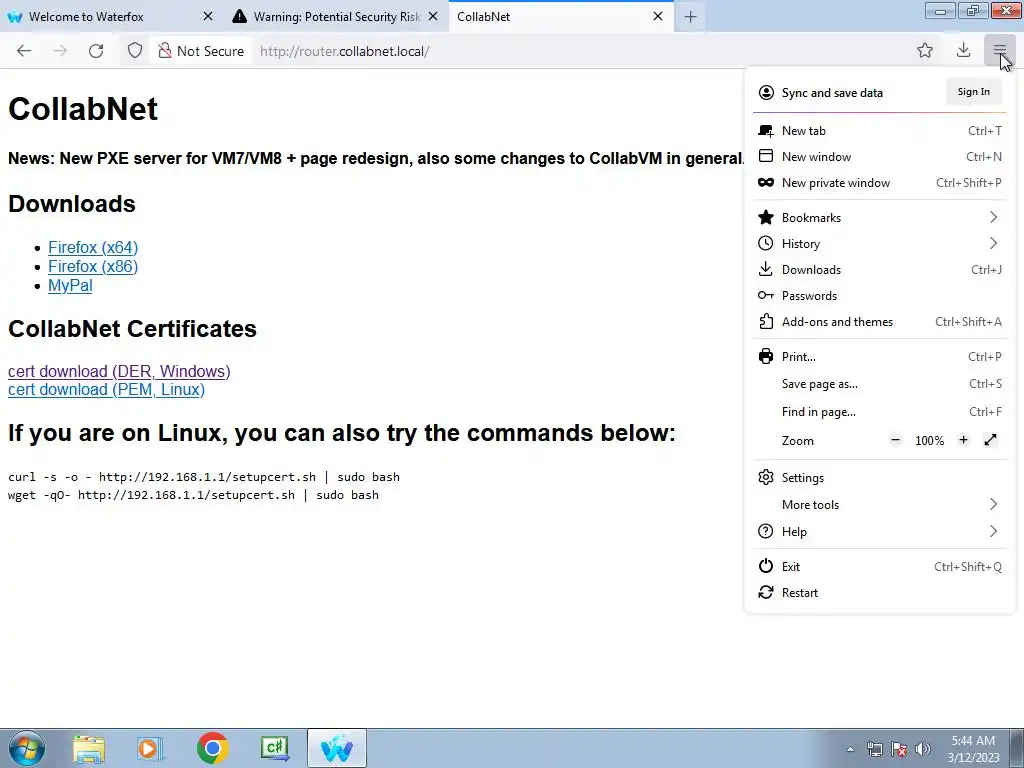Open Downloads from the menu
The image size is (1024, 768).
click(880, 270)
